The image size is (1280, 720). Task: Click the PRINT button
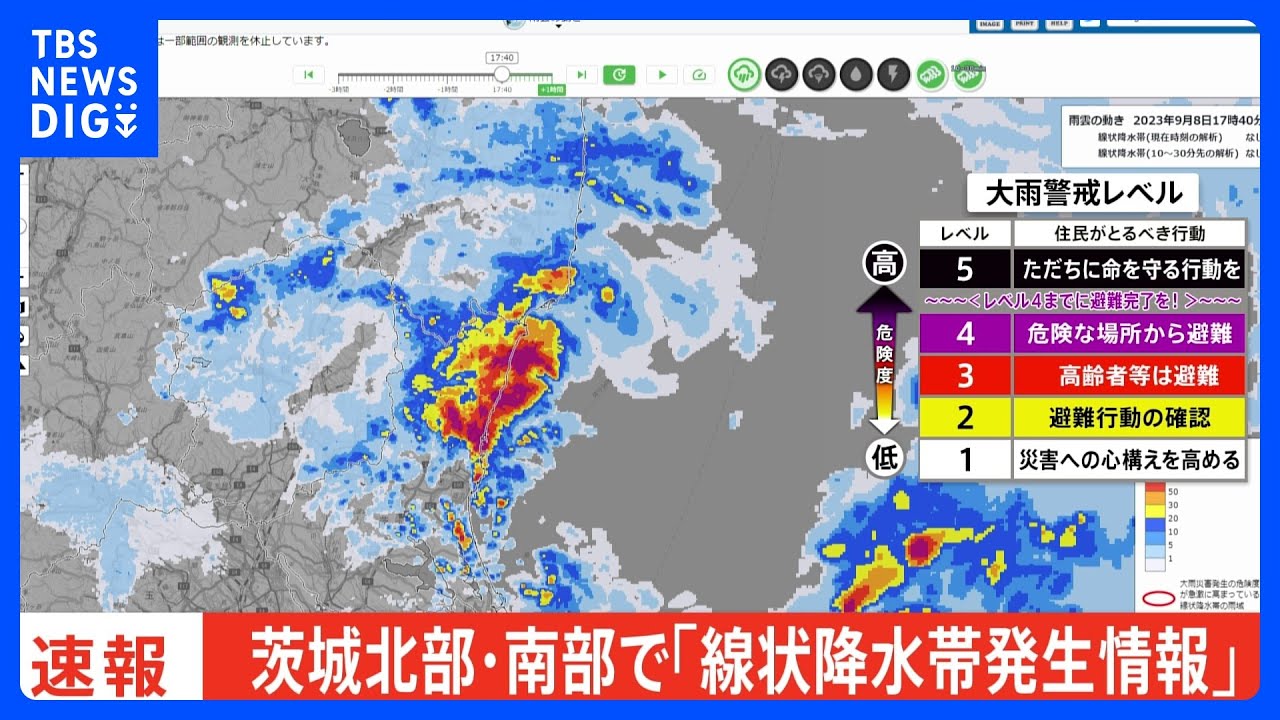tap(1025, 23)
